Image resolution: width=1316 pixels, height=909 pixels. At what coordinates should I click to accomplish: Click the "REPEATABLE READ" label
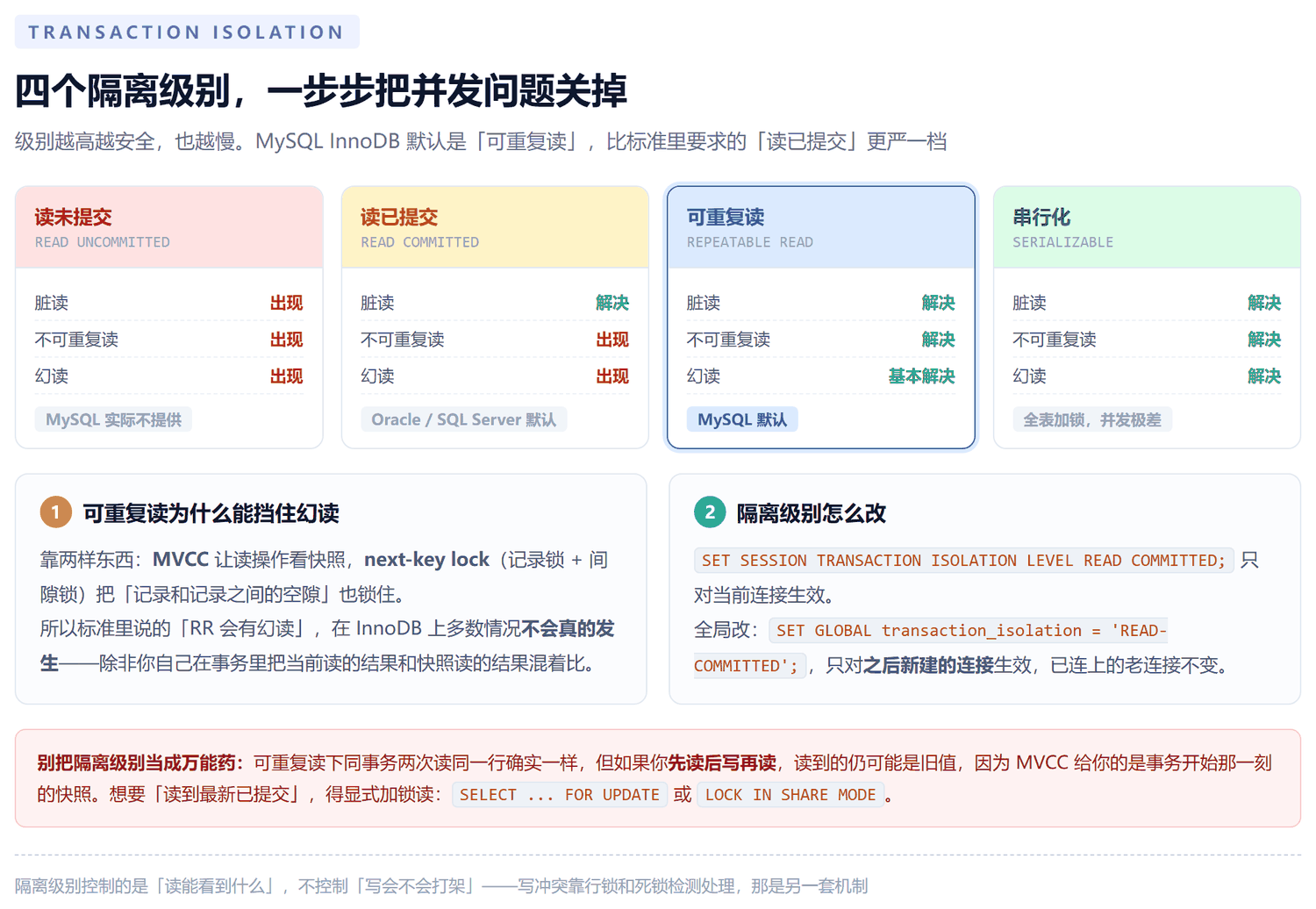(750, 242)
